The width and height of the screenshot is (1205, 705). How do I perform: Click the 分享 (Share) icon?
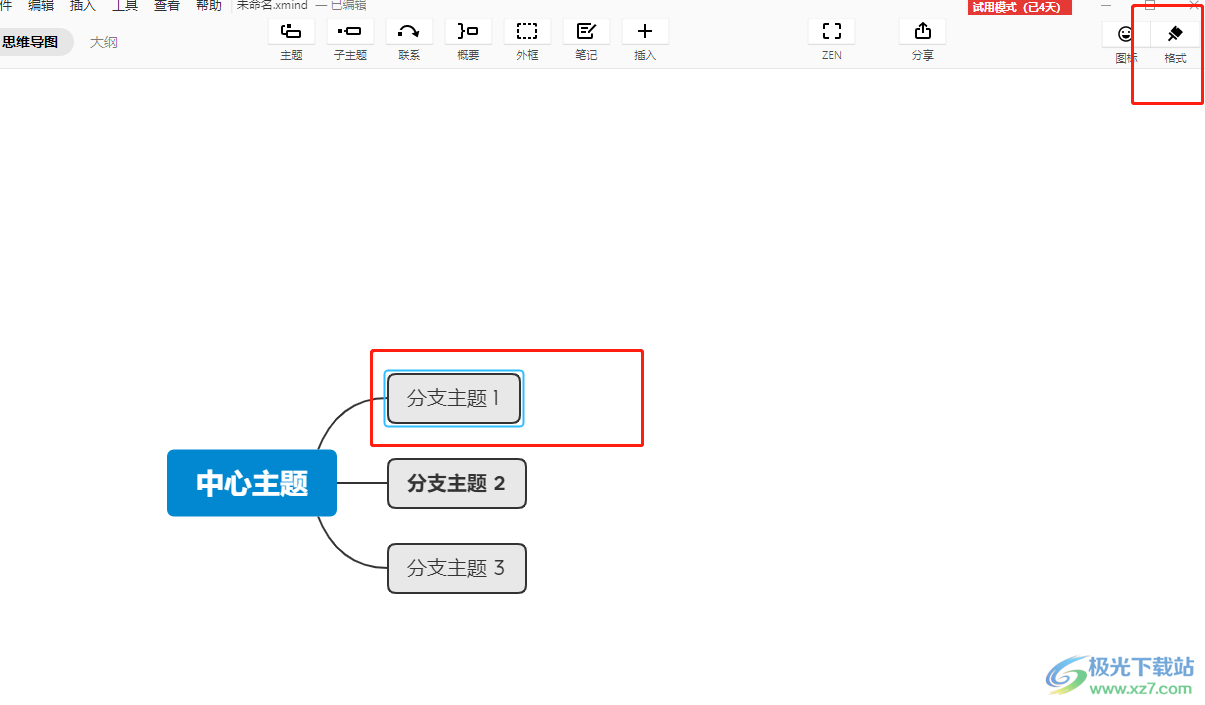click(x=922, y=32)
